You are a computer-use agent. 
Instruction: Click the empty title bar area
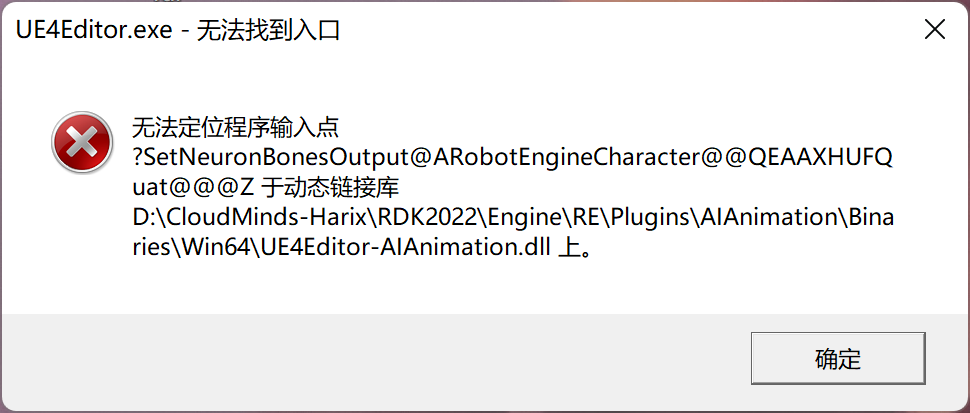pos(619,30)
